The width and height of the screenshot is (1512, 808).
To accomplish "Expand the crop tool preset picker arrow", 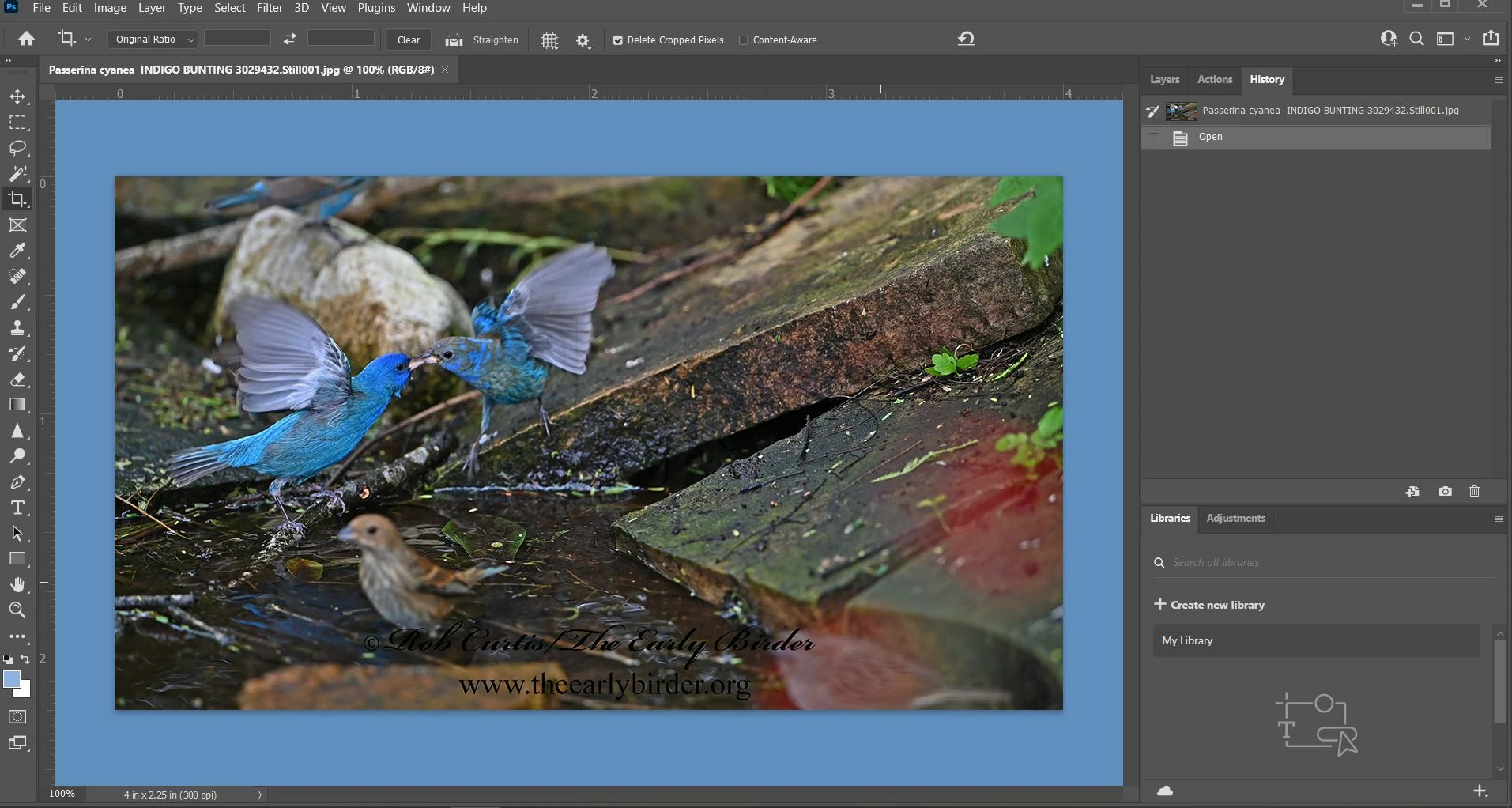I will 88,40.
